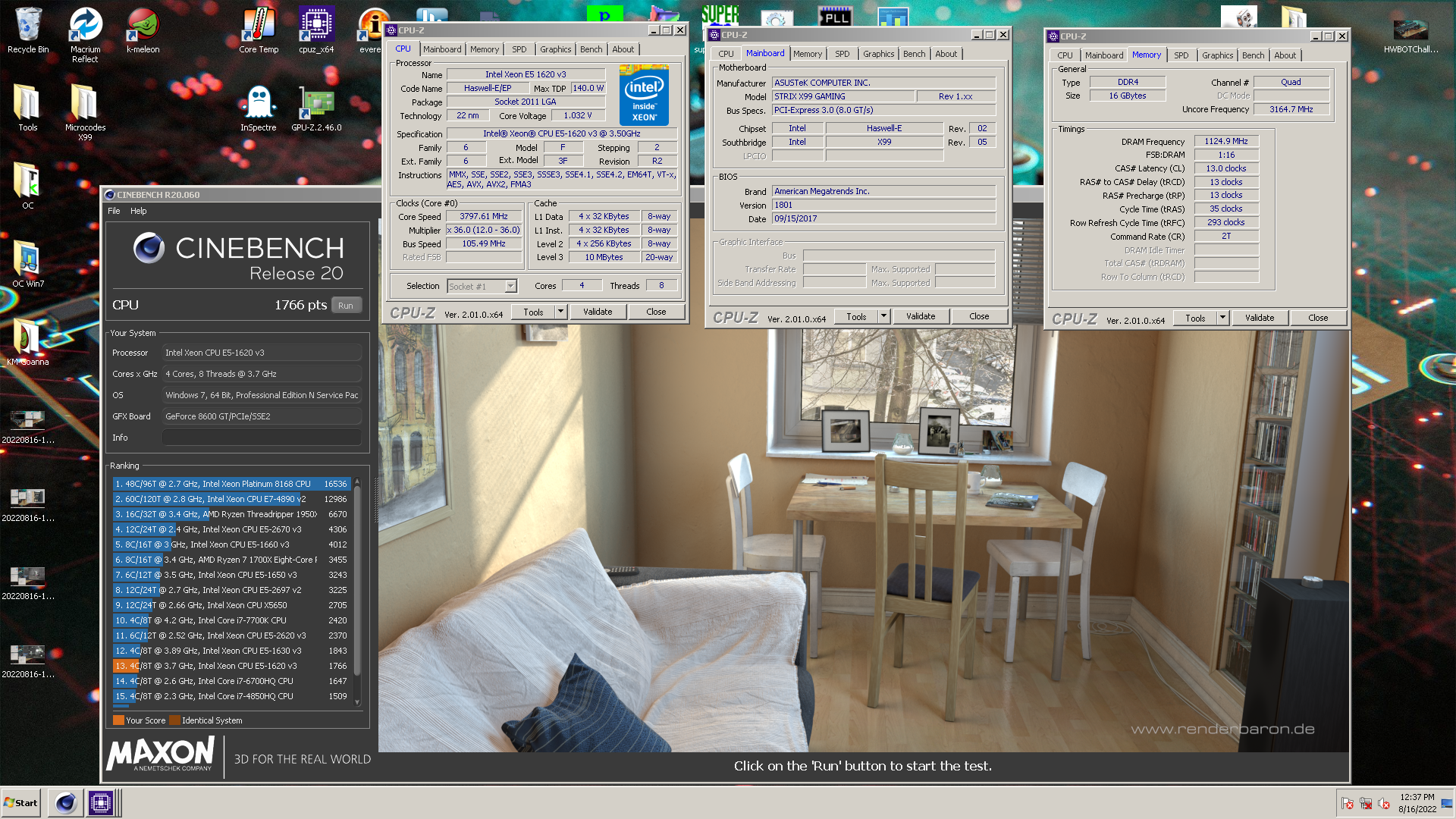Open the Help menu in Cinebench
The image size is (1456, 819).
[x=139, y=211]
